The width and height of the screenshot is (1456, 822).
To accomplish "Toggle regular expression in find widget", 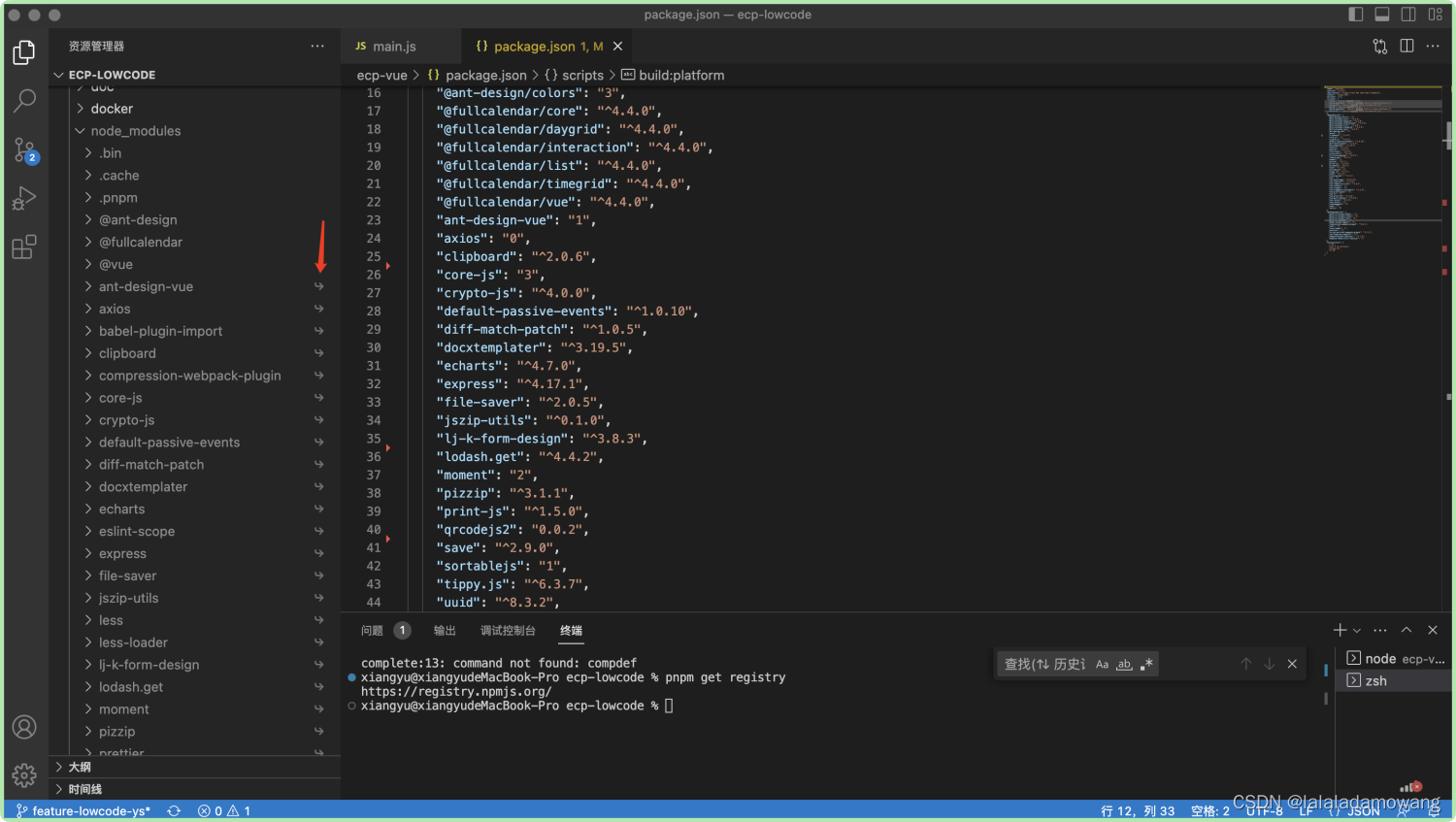I will [1146, 664].
